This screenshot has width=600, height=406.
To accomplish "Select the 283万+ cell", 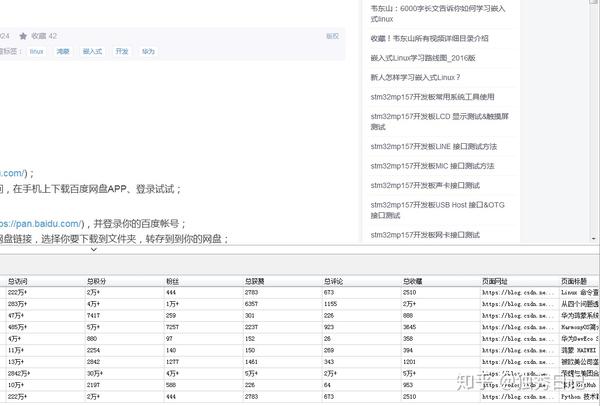I will click(x=46, y=304).
